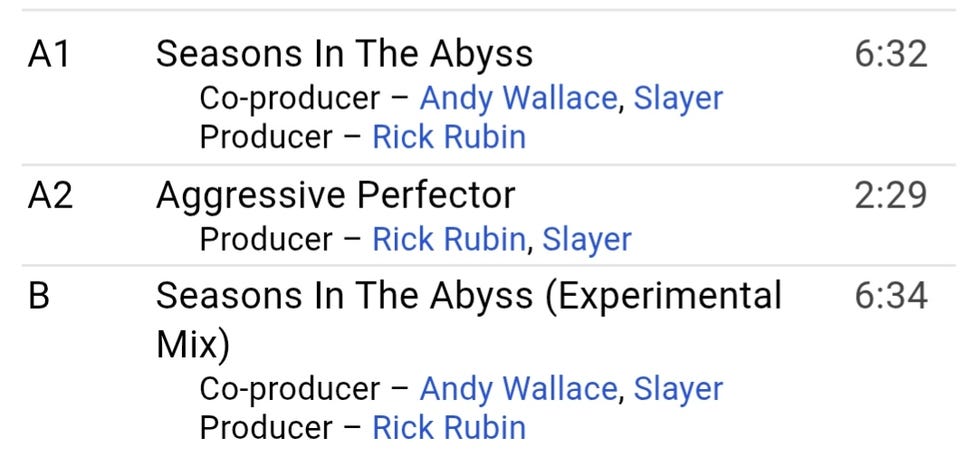Open Andy Wallace link under Experimental Mix track
Image resolution: width=960 pixels, height=467 pixels.
[x=518, y=390]
